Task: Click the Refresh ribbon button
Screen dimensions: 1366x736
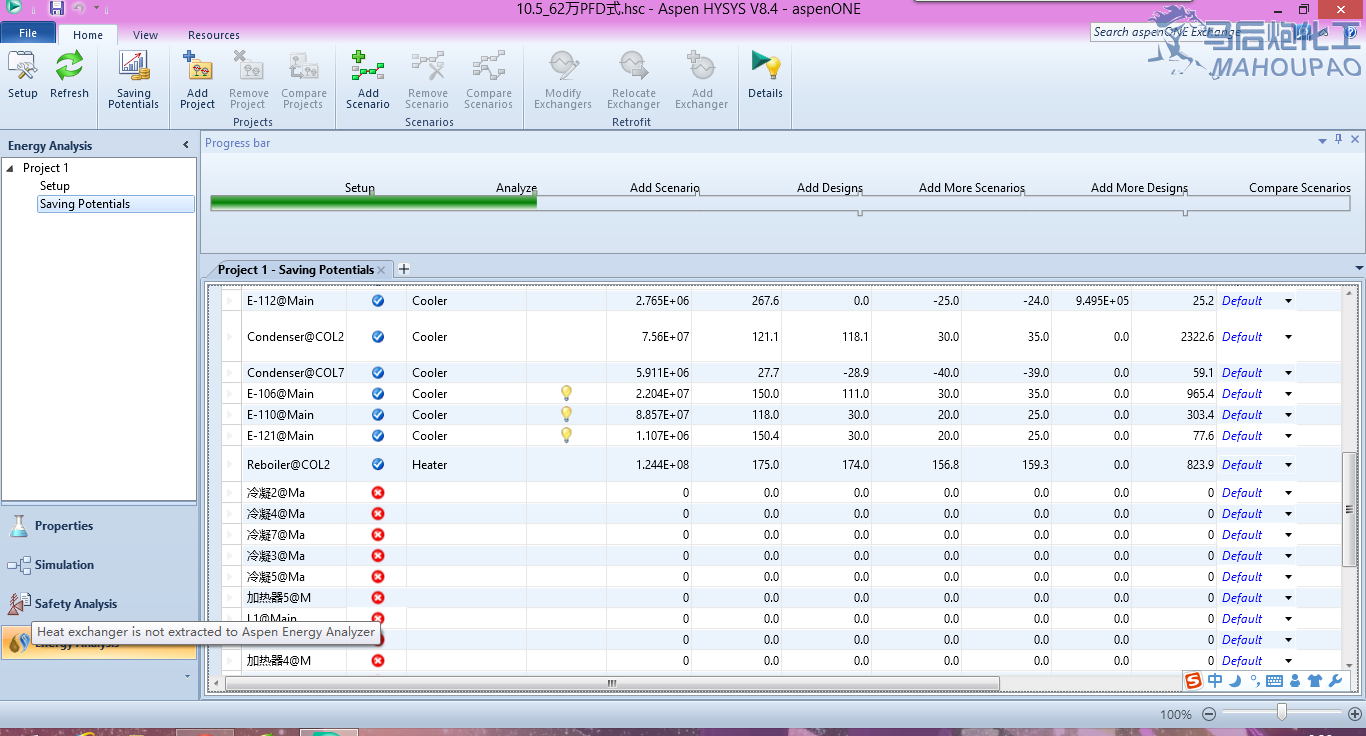Action: tap(69, 75)
